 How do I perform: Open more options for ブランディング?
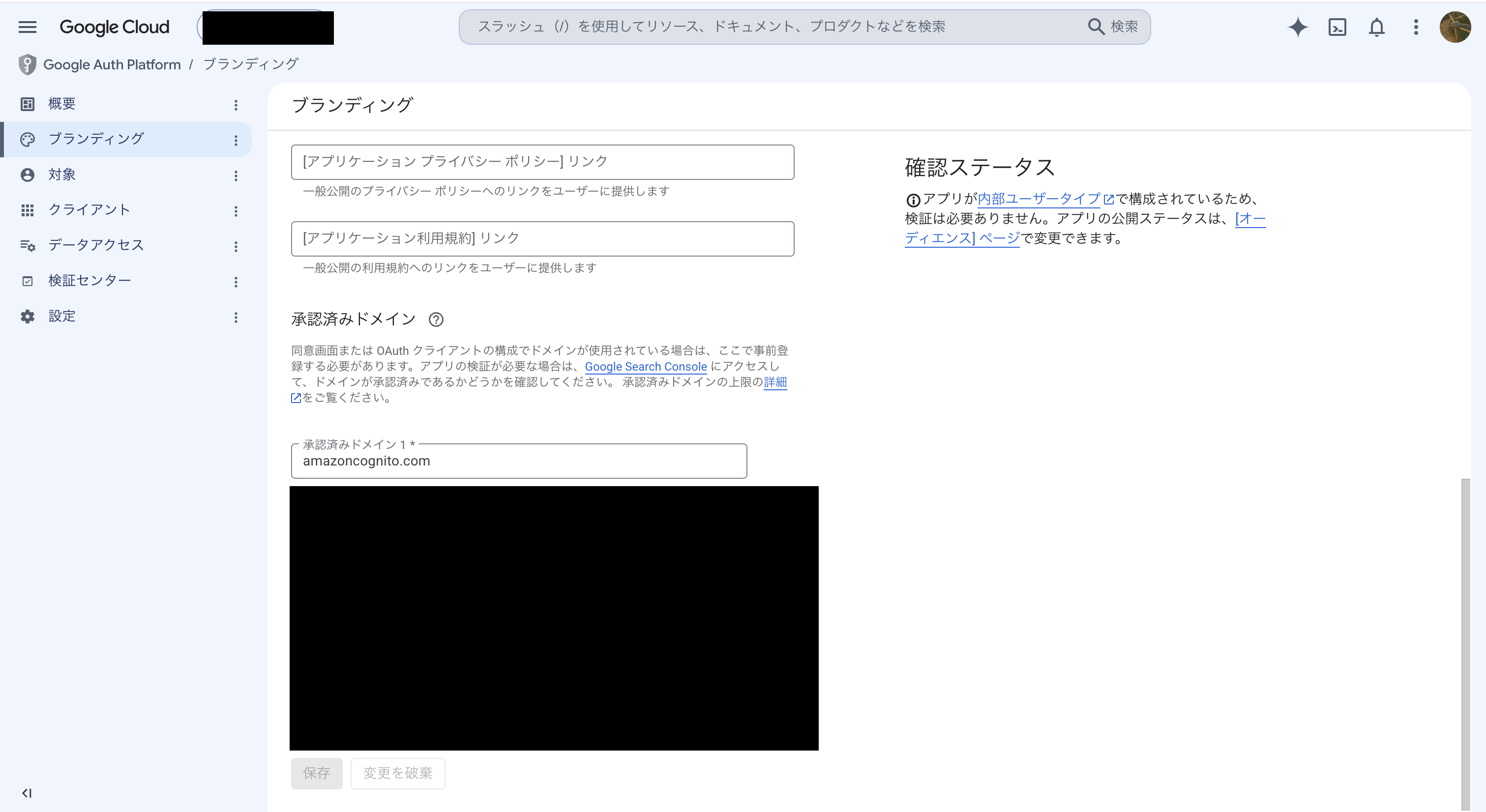(236, 140)
